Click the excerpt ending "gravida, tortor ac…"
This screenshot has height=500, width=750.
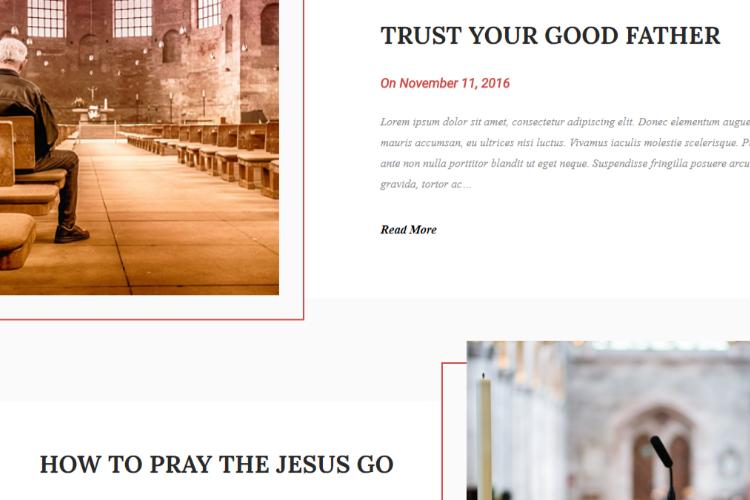(426, 184)
